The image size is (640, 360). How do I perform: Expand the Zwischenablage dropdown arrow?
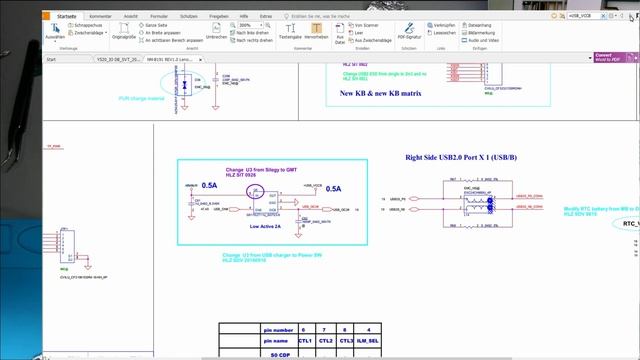[106, 33]
